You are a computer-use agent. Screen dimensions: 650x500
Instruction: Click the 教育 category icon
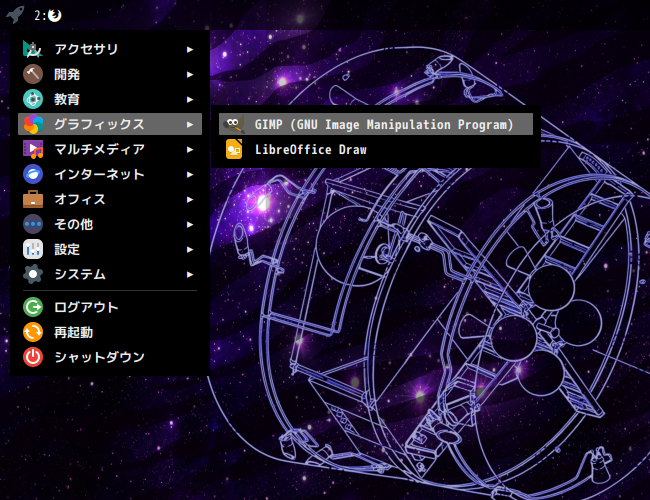point(33,99)
